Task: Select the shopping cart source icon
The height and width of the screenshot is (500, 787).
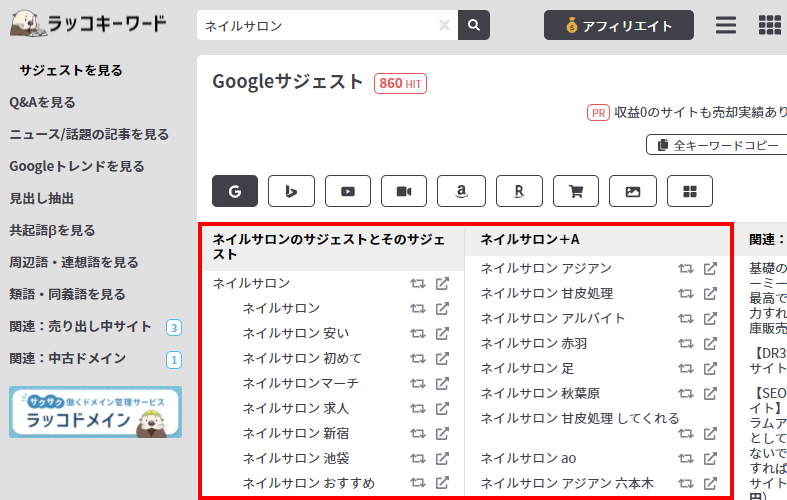Action: point(576,191)
